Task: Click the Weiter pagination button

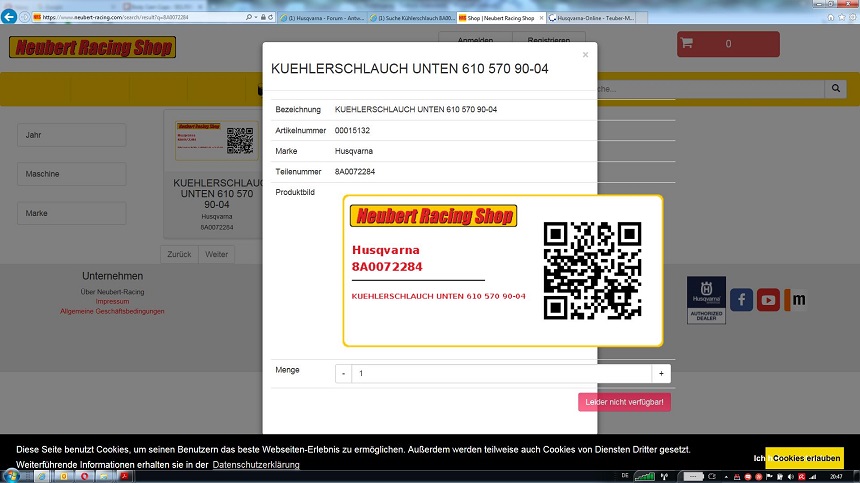Action: coord(216,254)
